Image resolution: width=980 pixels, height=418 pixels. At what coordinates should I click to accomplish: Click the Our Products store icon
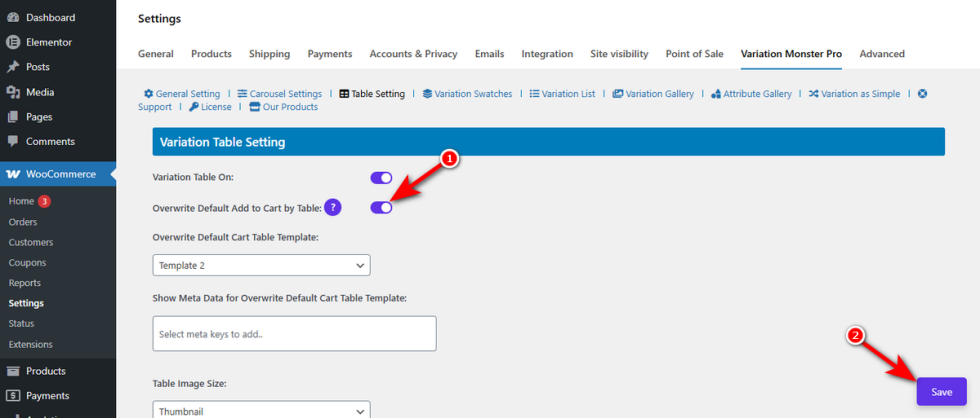click(254, 107)
